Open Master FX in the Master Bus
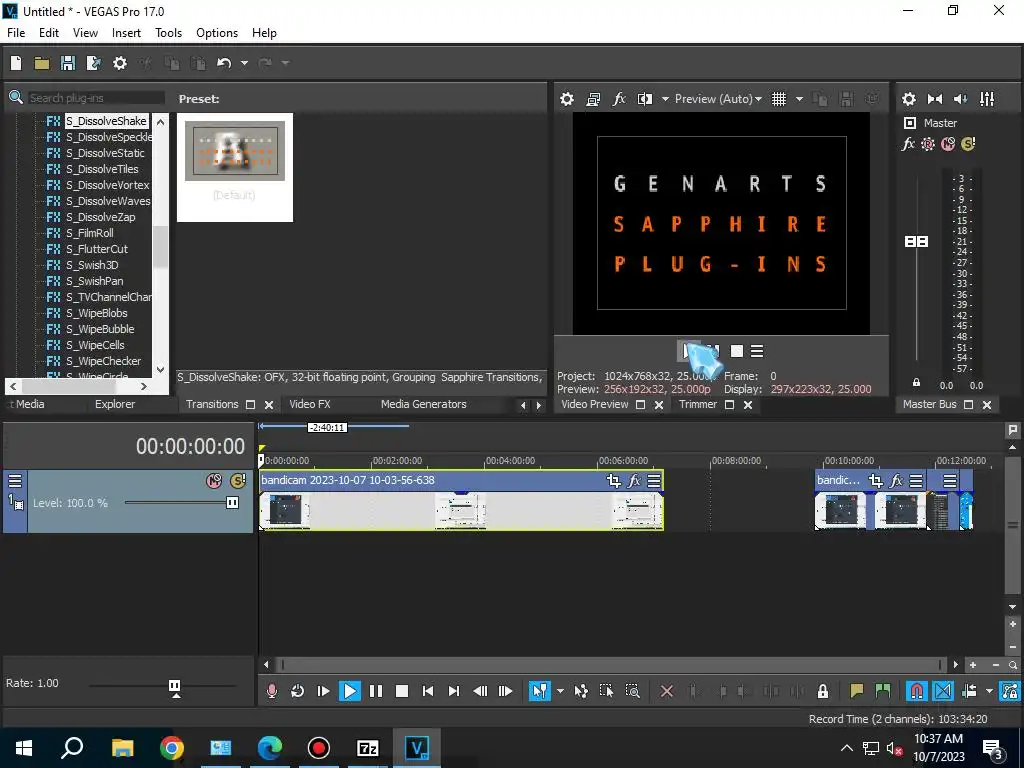The width and height of the screenshot is (1024, 768). [908, 144]
